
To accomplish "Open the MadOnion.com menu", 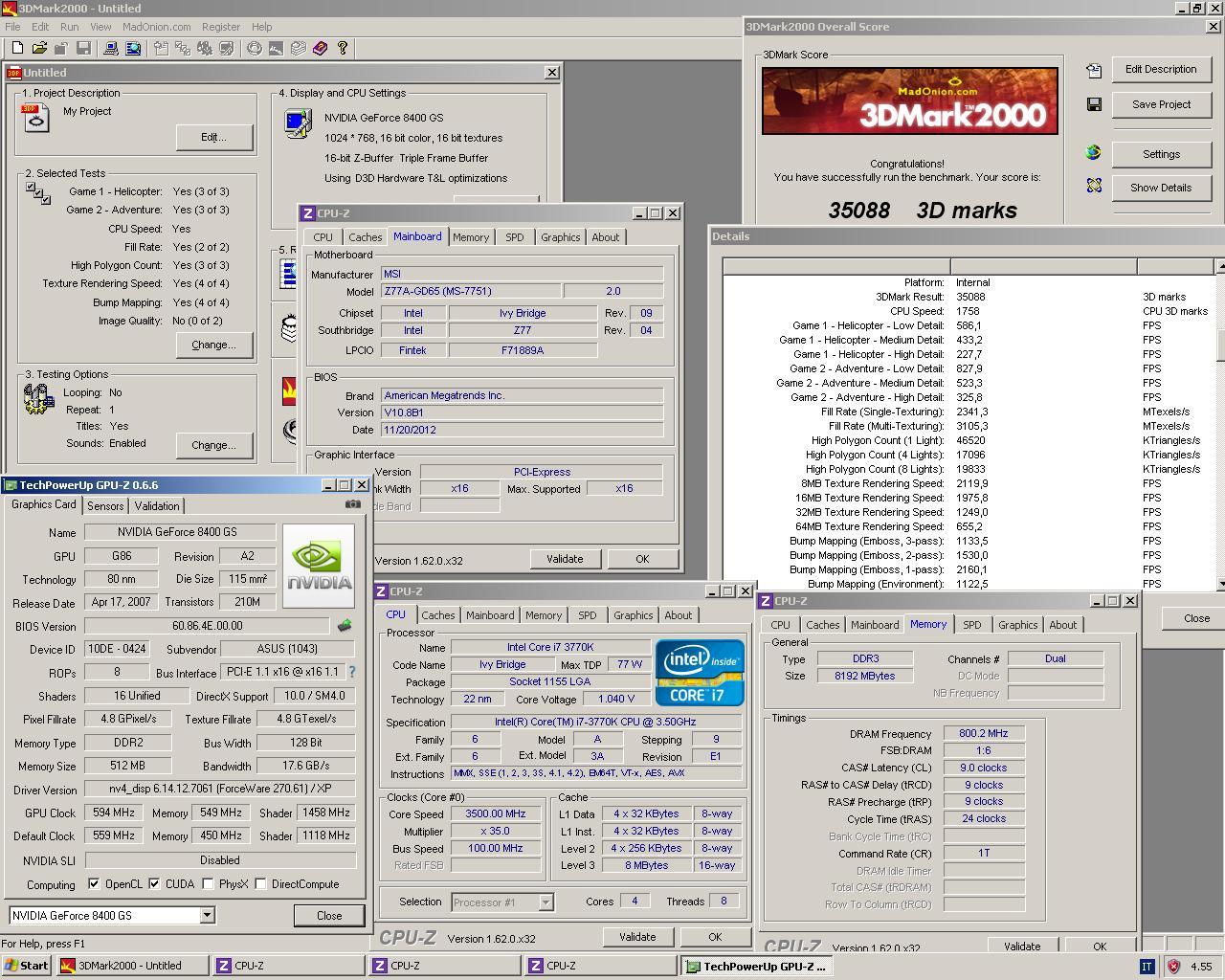I will 156,27.
